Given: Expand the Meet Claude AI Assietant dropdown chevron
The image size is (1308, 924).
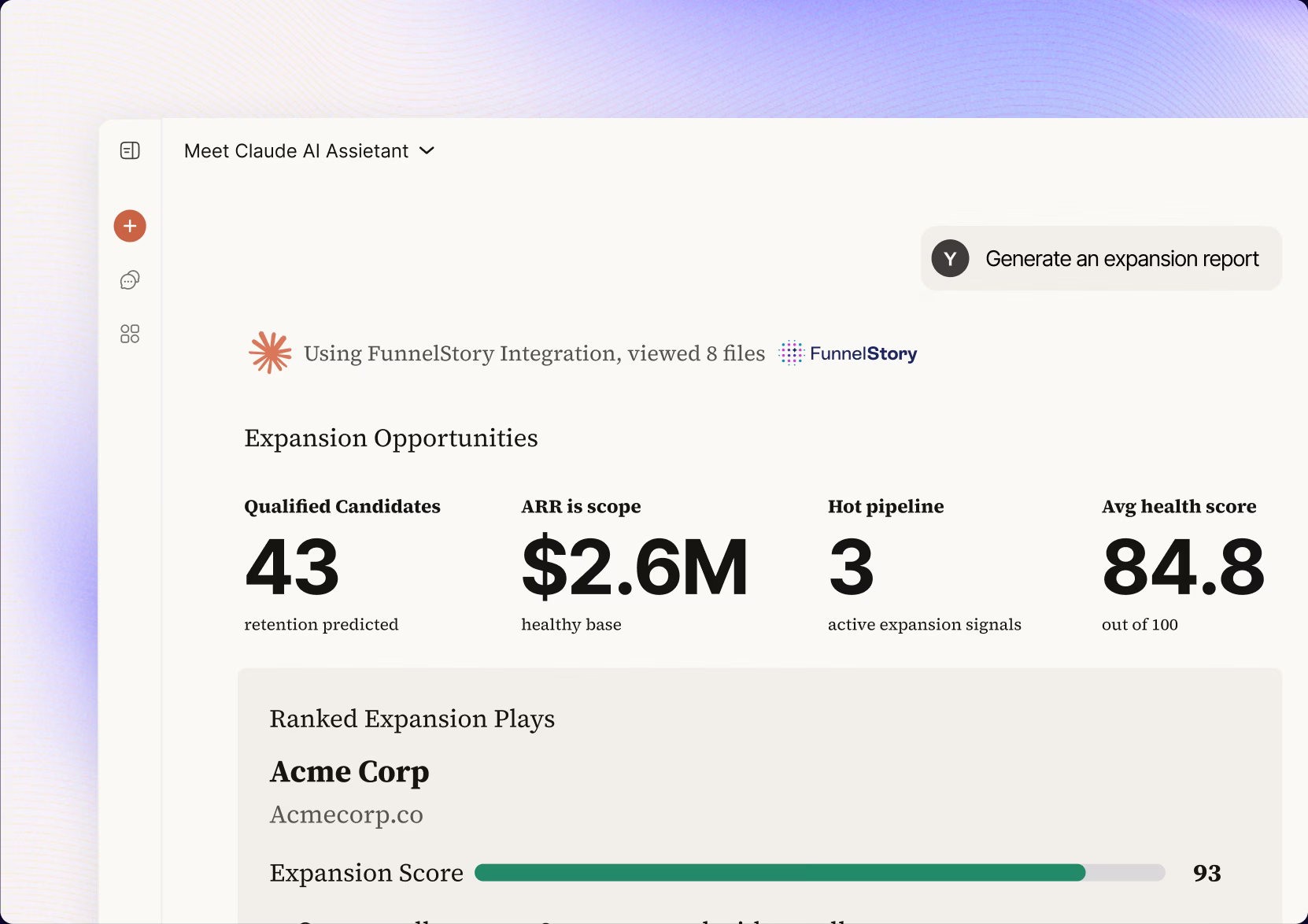Looking at the screenshot, I should [427, 150].
